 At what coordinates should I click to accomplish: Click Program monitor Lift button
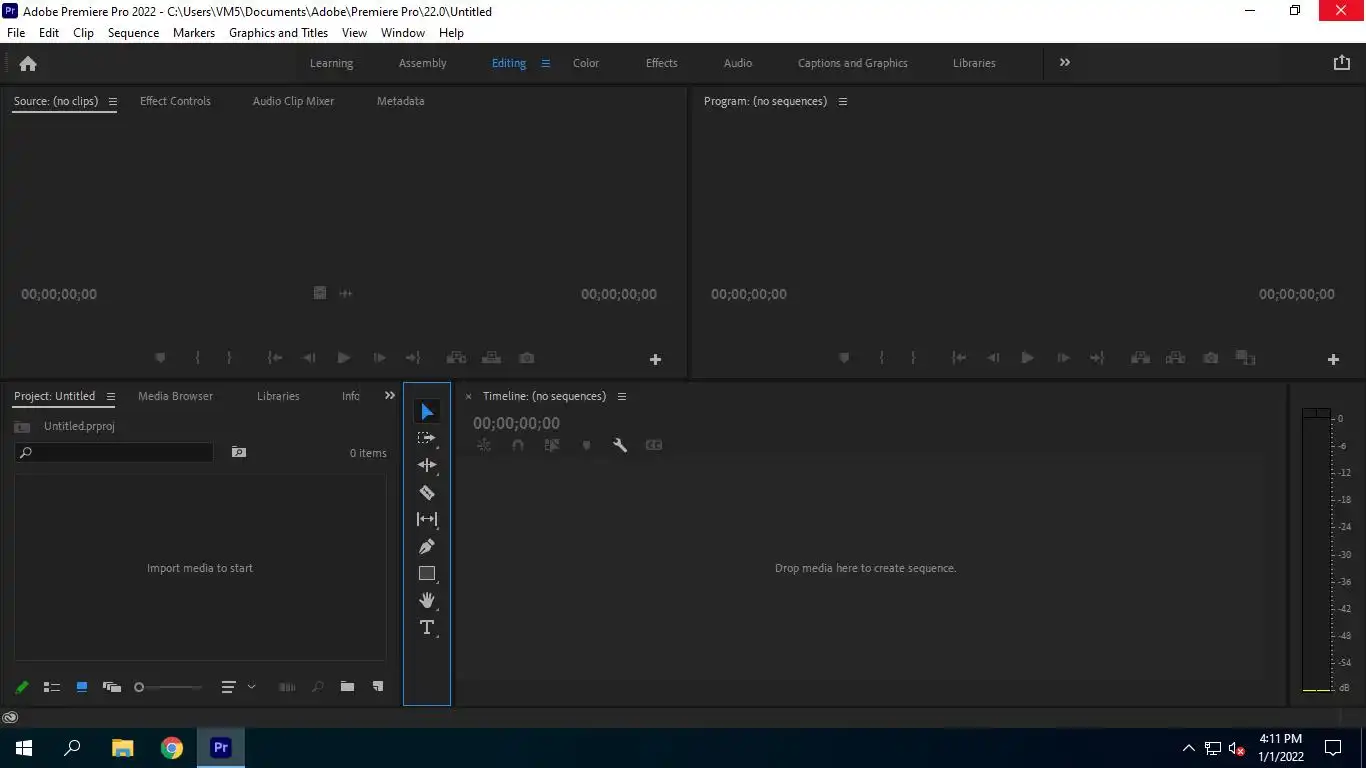(1140, 358)
